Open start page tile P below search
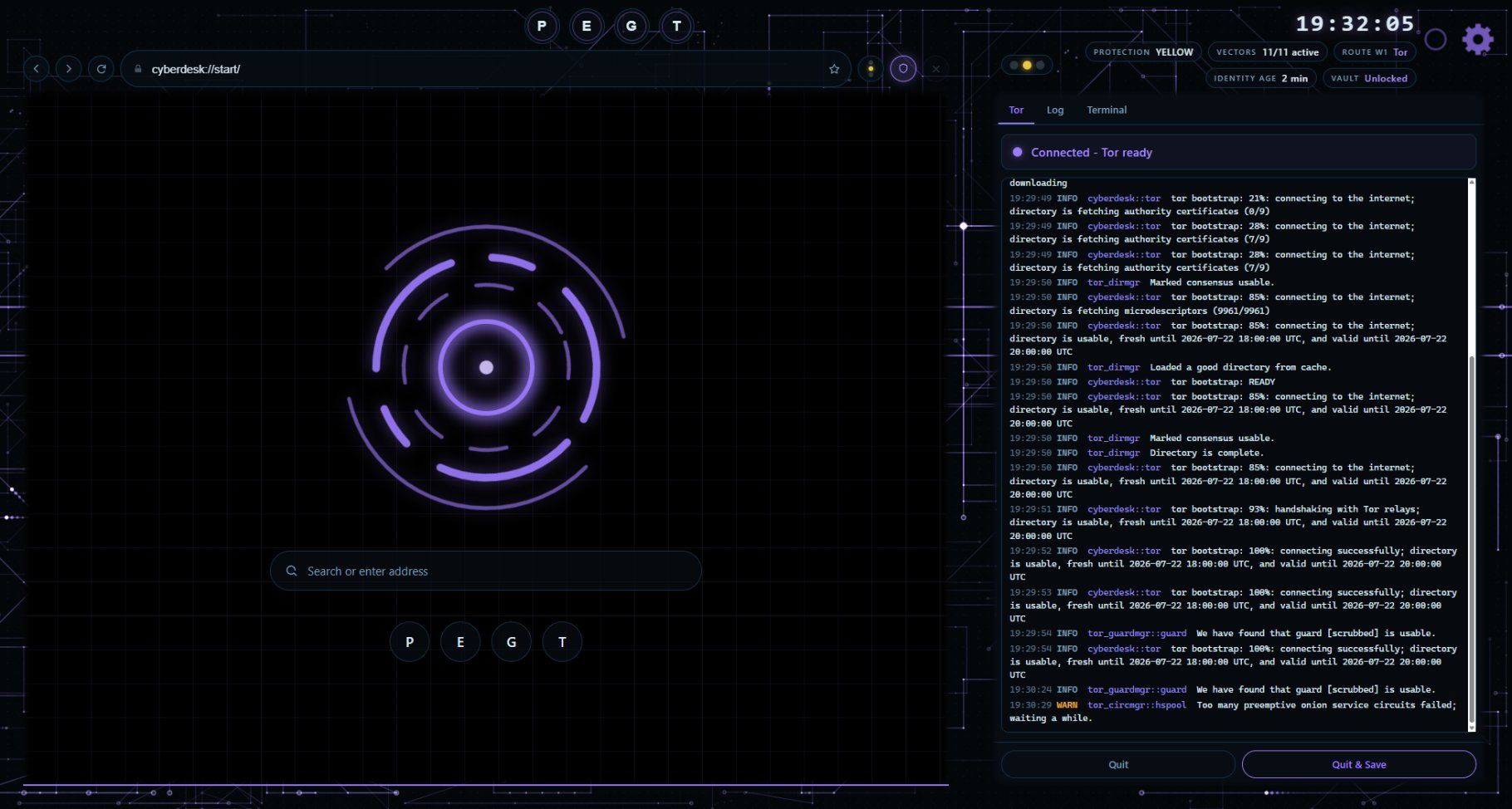 click(x=410, y=642)
